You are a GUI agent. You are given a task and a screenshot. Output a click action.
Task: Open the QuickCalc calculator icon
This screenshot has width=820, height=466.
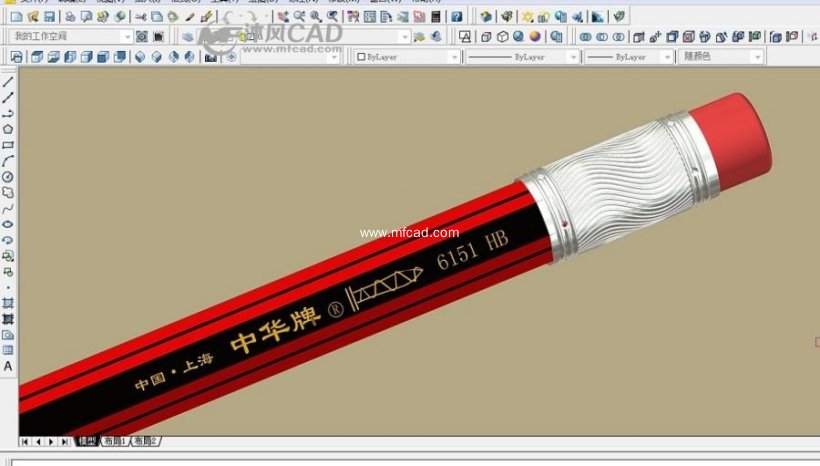coord(435,17)
